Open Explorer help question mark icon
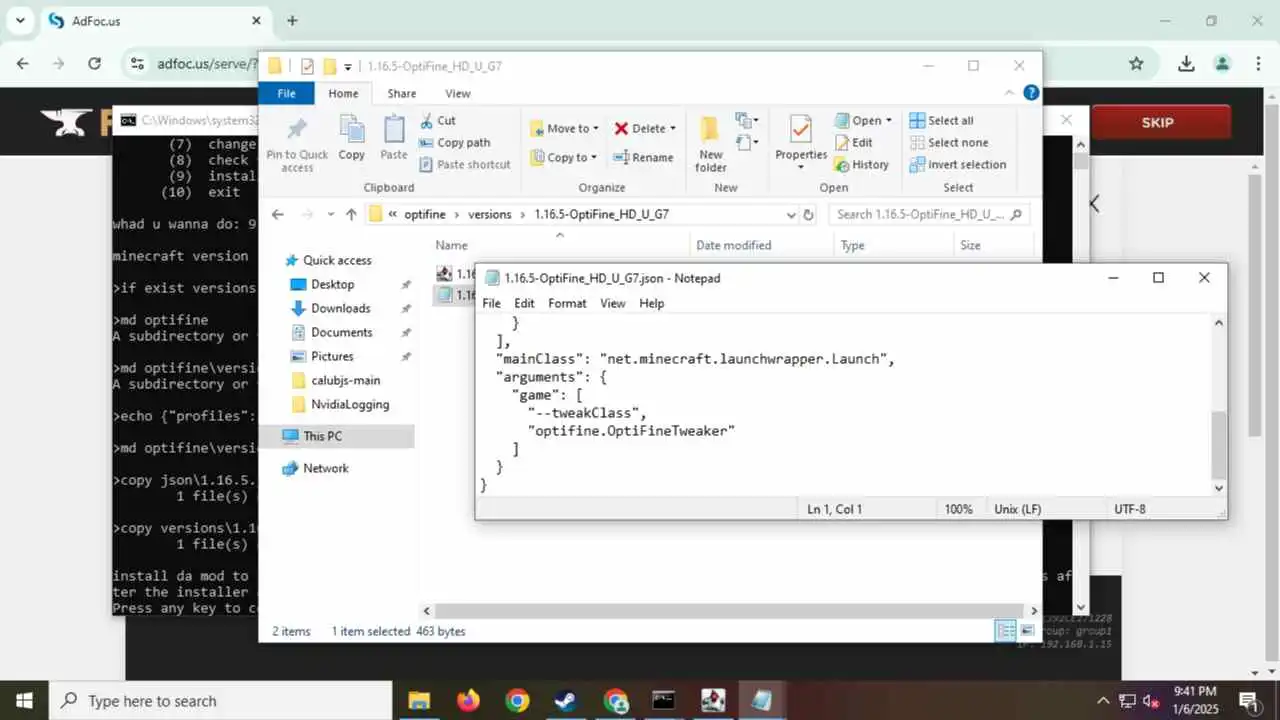Screen dimensions: 1280x720 pos(1032,93)
